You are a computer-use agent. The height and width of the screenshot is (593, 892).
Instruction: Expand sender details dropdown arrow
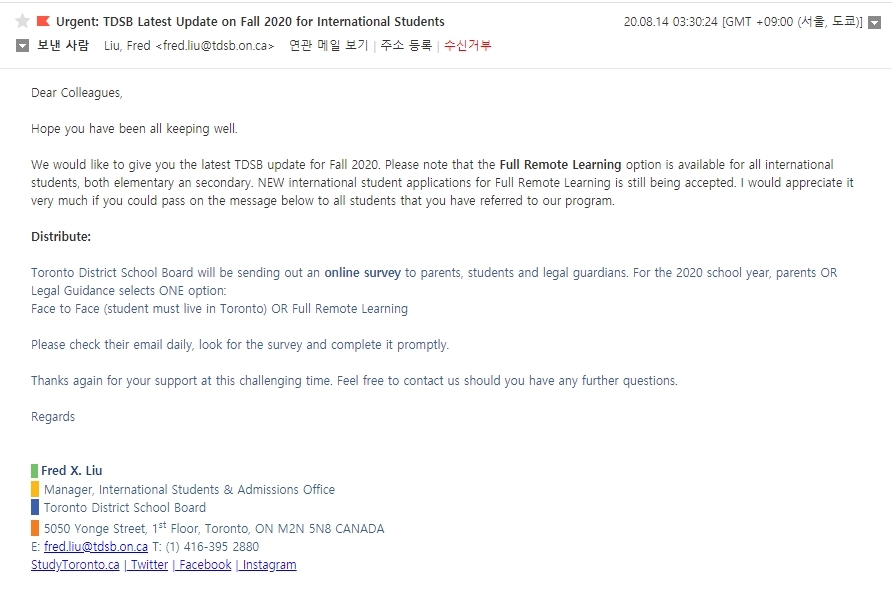(x=22, y=46)
